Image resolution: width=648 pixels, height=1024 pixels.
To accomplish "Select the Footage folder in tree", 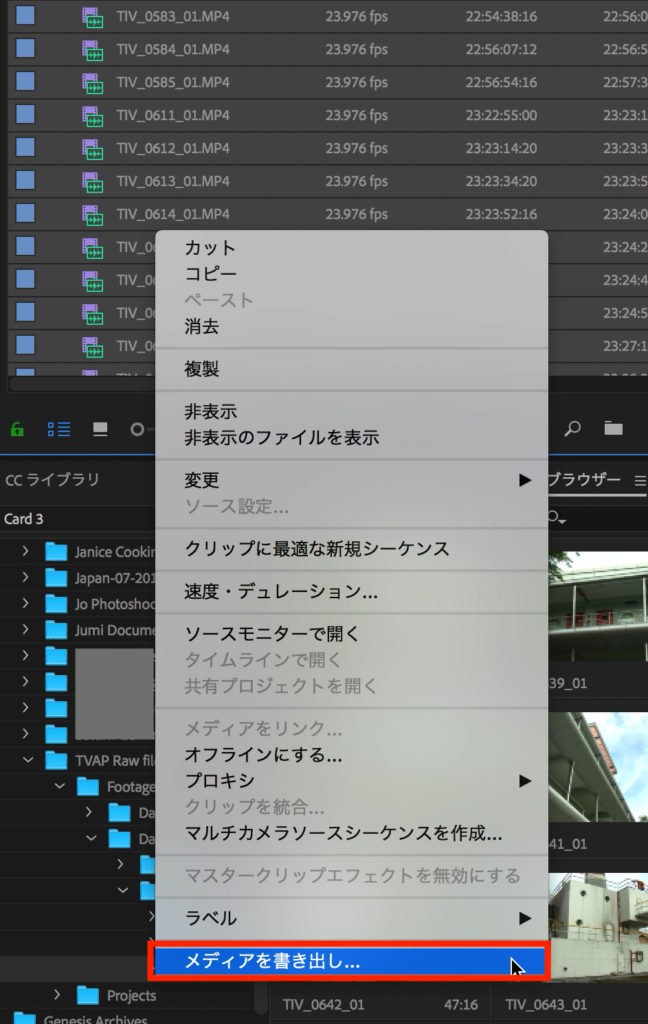I will click(130, 787).
